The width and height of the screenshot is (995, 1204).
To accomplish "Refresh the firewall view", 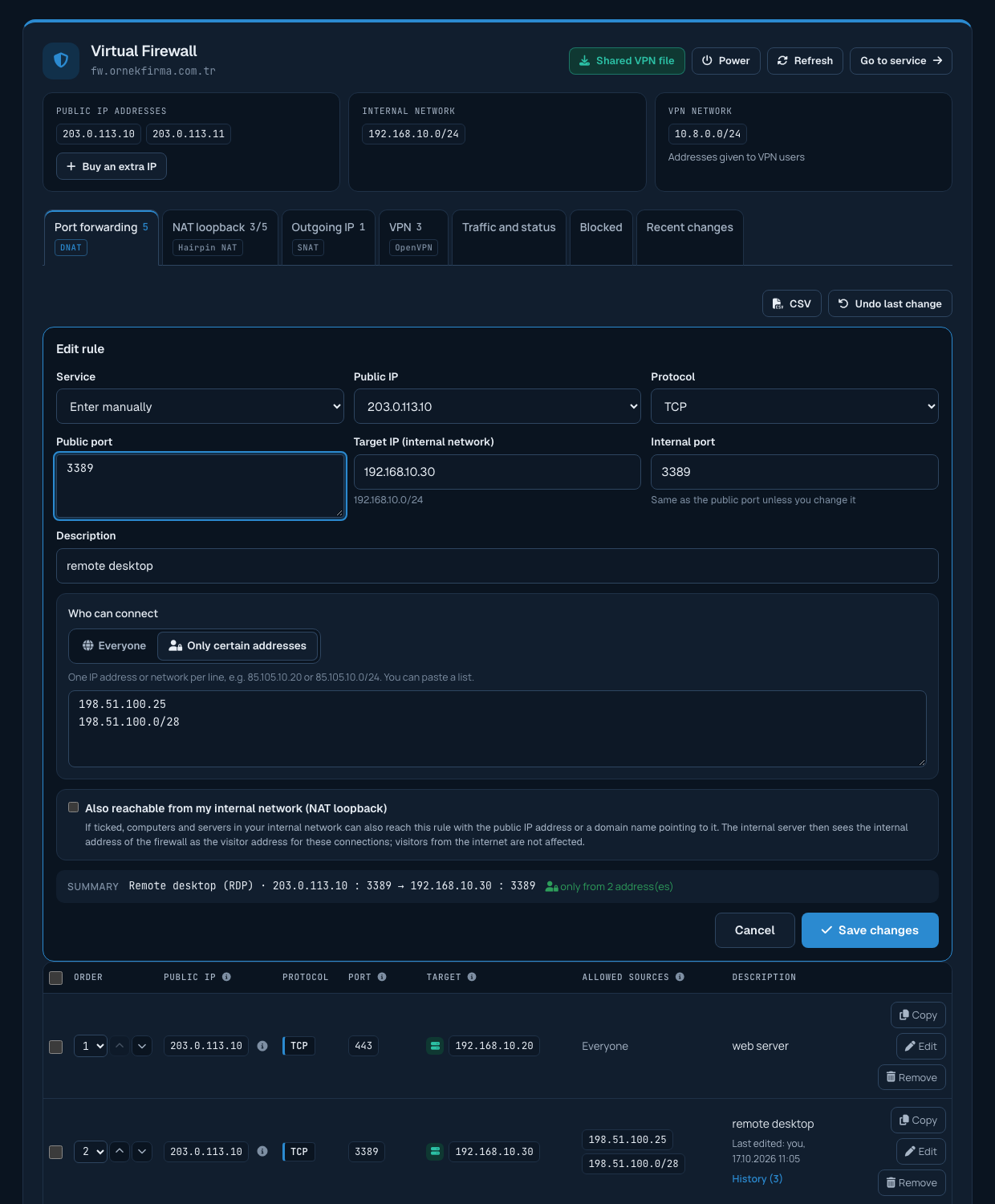I will (x=805, y=61).
